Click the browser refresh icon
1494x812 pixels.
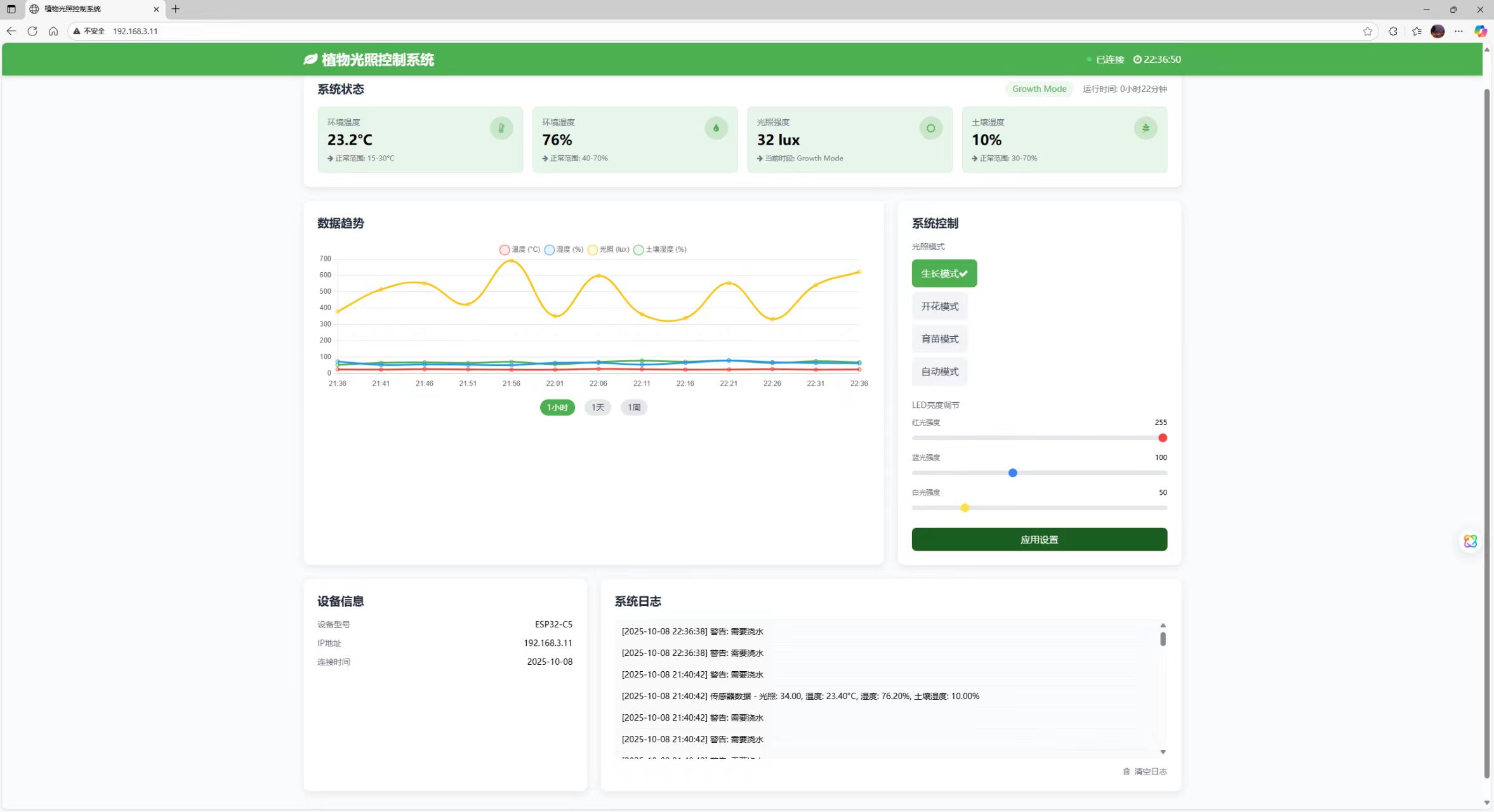point(32,31)
